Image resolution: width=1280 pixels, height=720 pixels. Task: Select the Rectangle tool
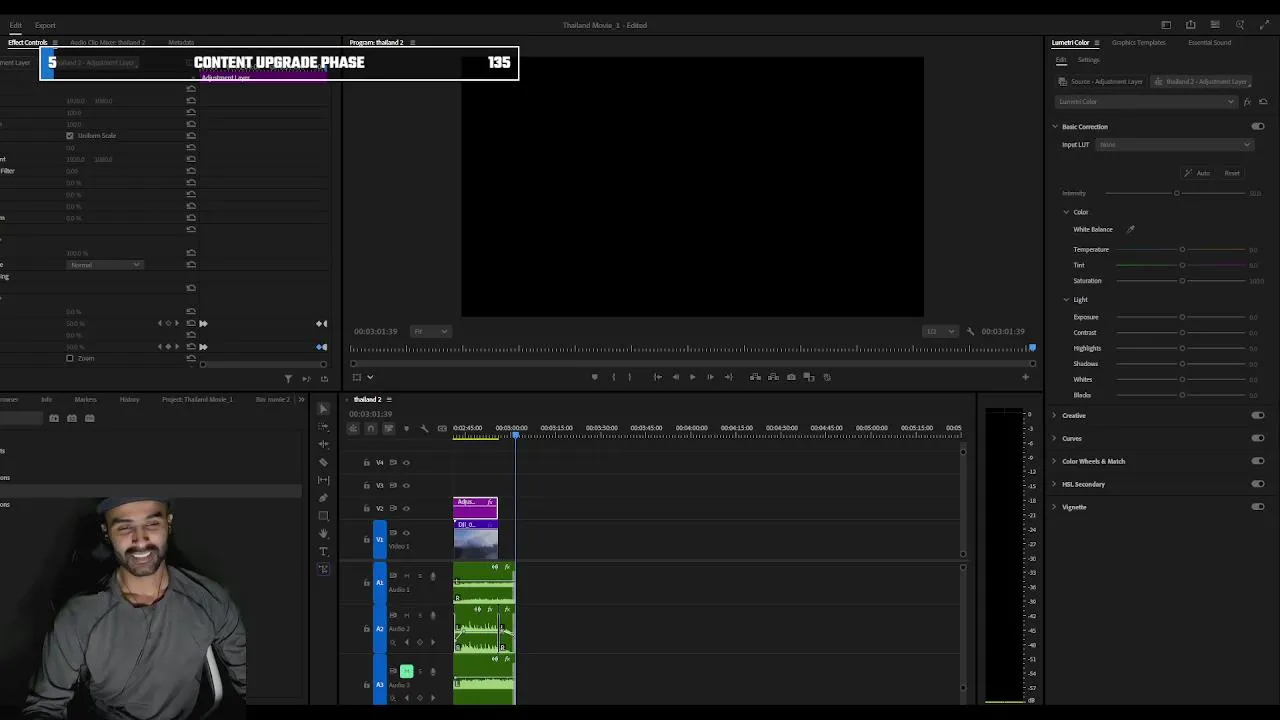pyautogui.click(x=323, y=516)
